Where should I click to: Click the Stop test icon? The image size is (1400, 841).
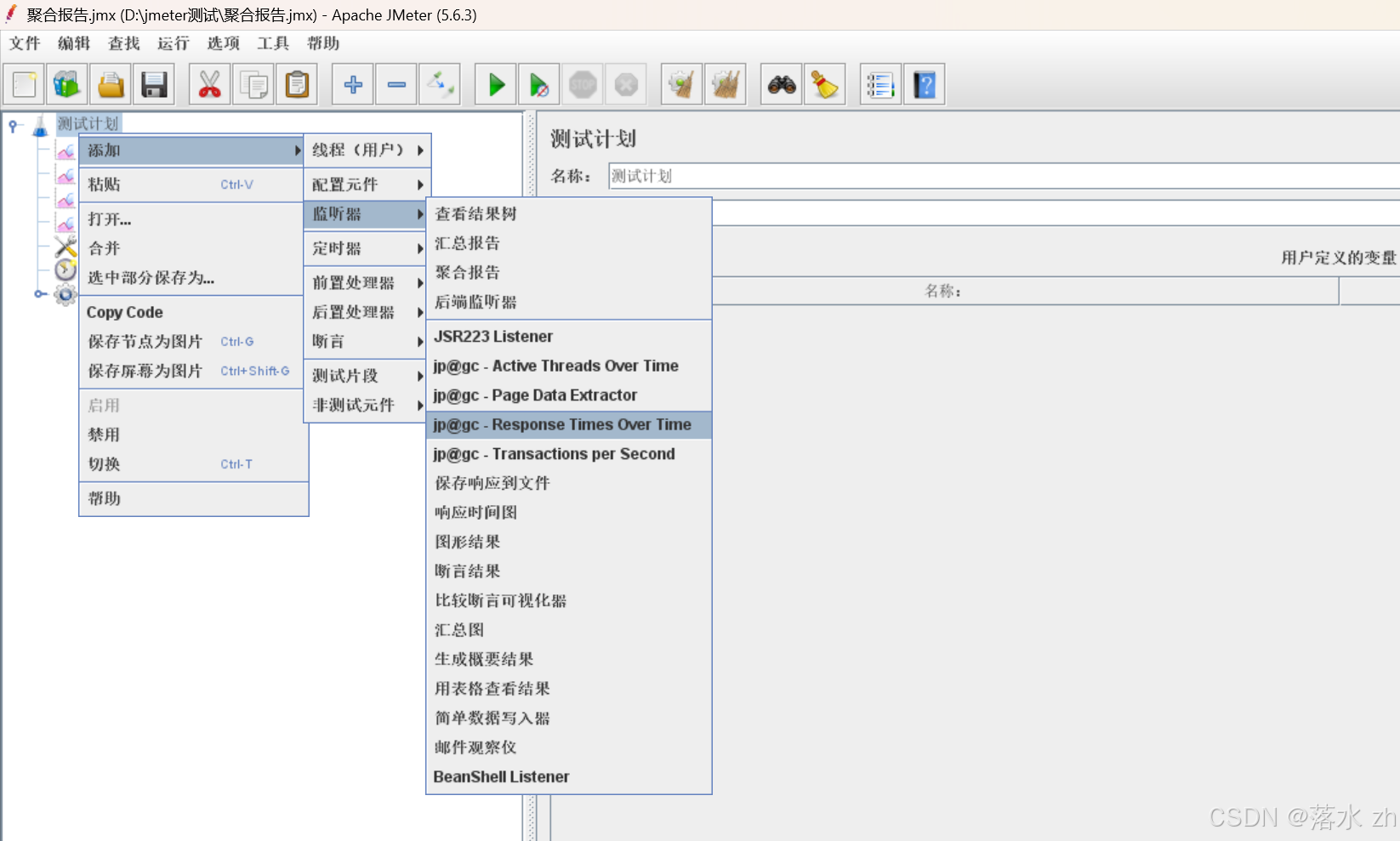coord(583,84)
